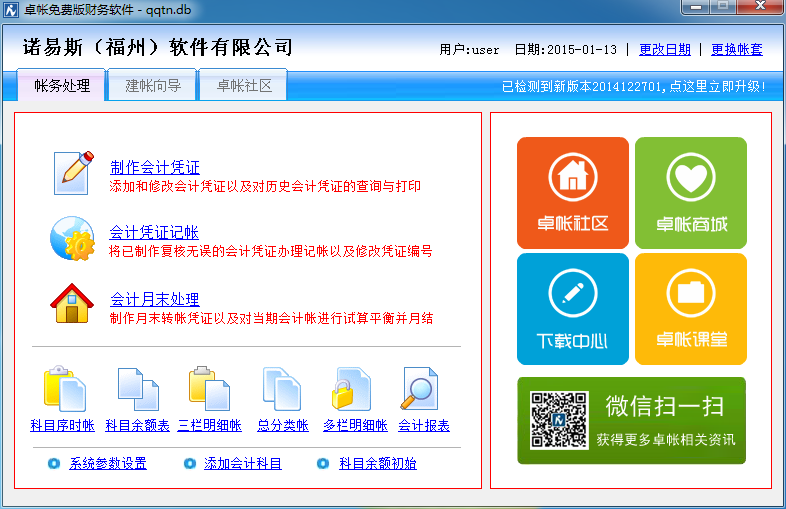Image resolution: width=786 pixels, height=509 pixels.
Task: Switch to the 卓帐社区 tab
Action: coord(244,86)
